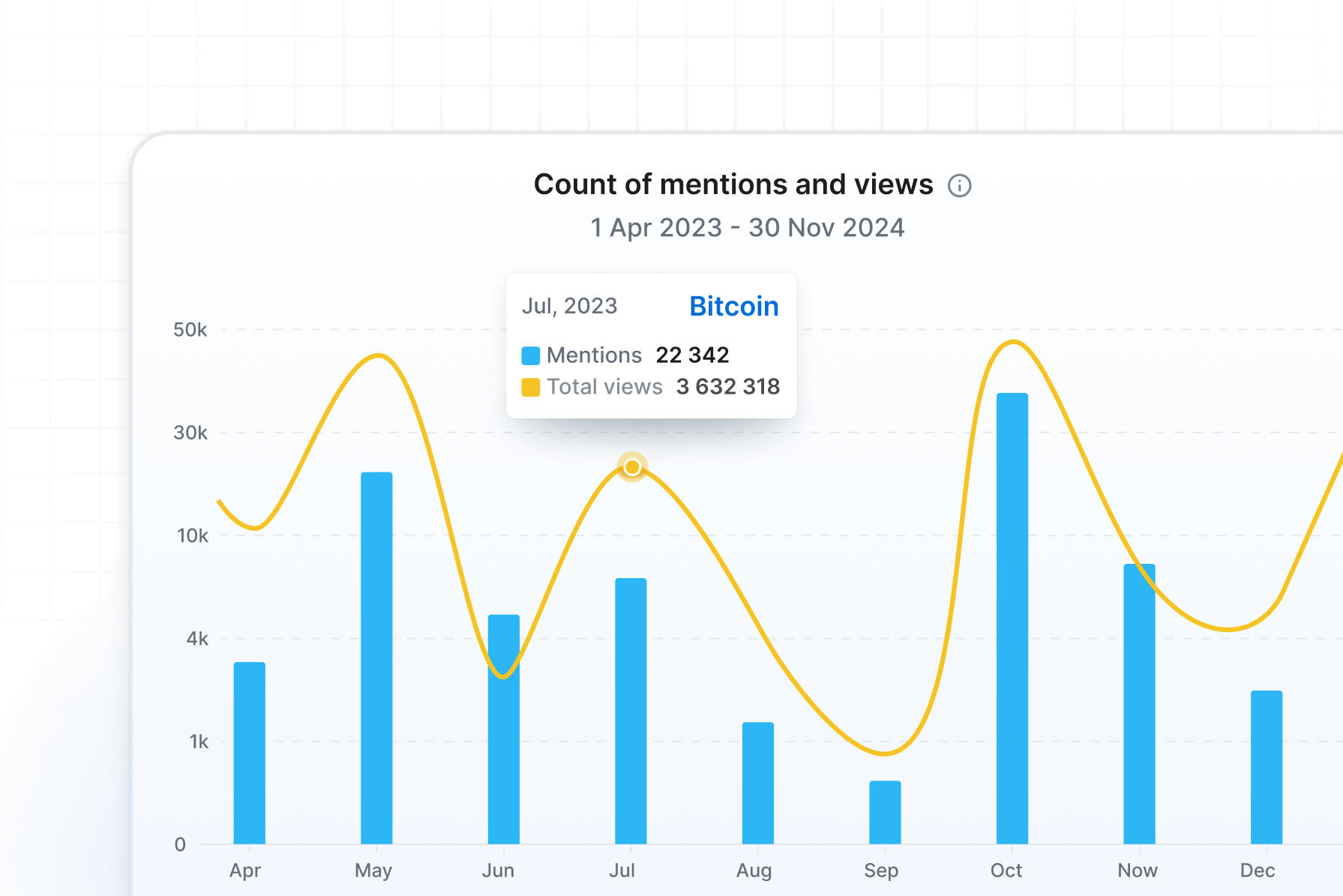Select the yellow Total views legend swatch

(x=531, y=387)
